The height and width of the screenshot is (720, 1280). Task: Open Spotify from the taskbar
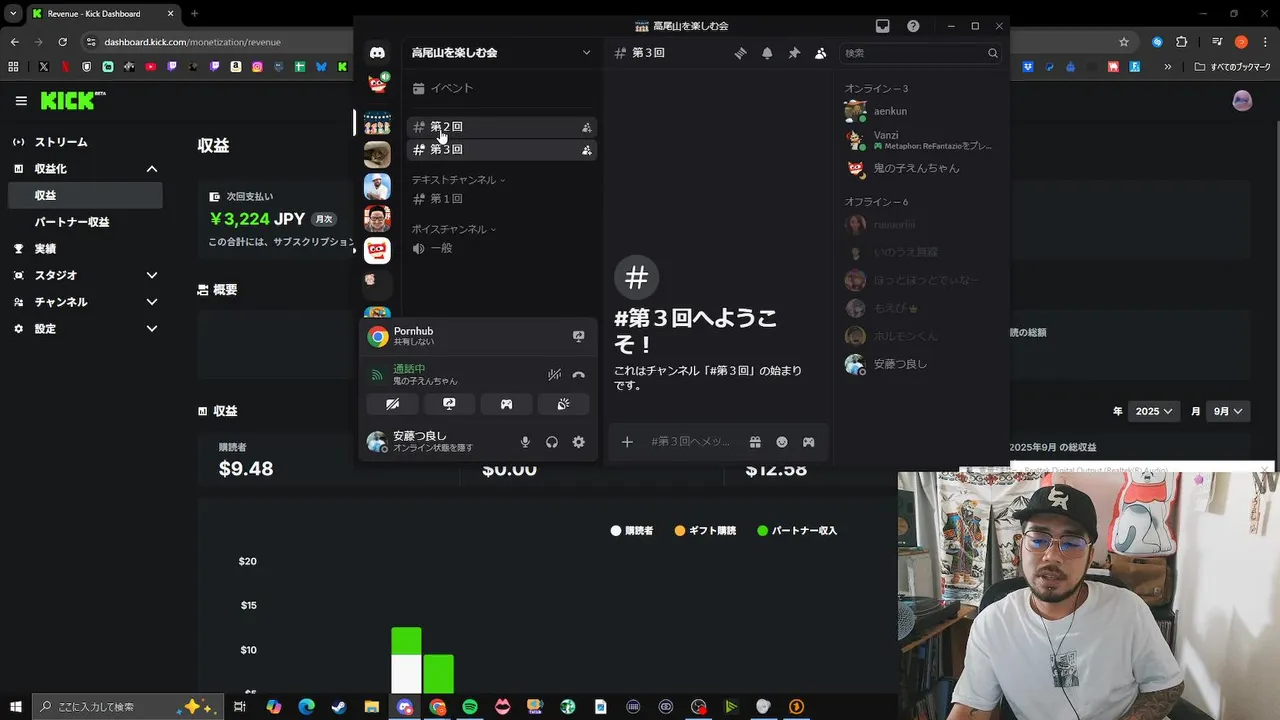470,707
